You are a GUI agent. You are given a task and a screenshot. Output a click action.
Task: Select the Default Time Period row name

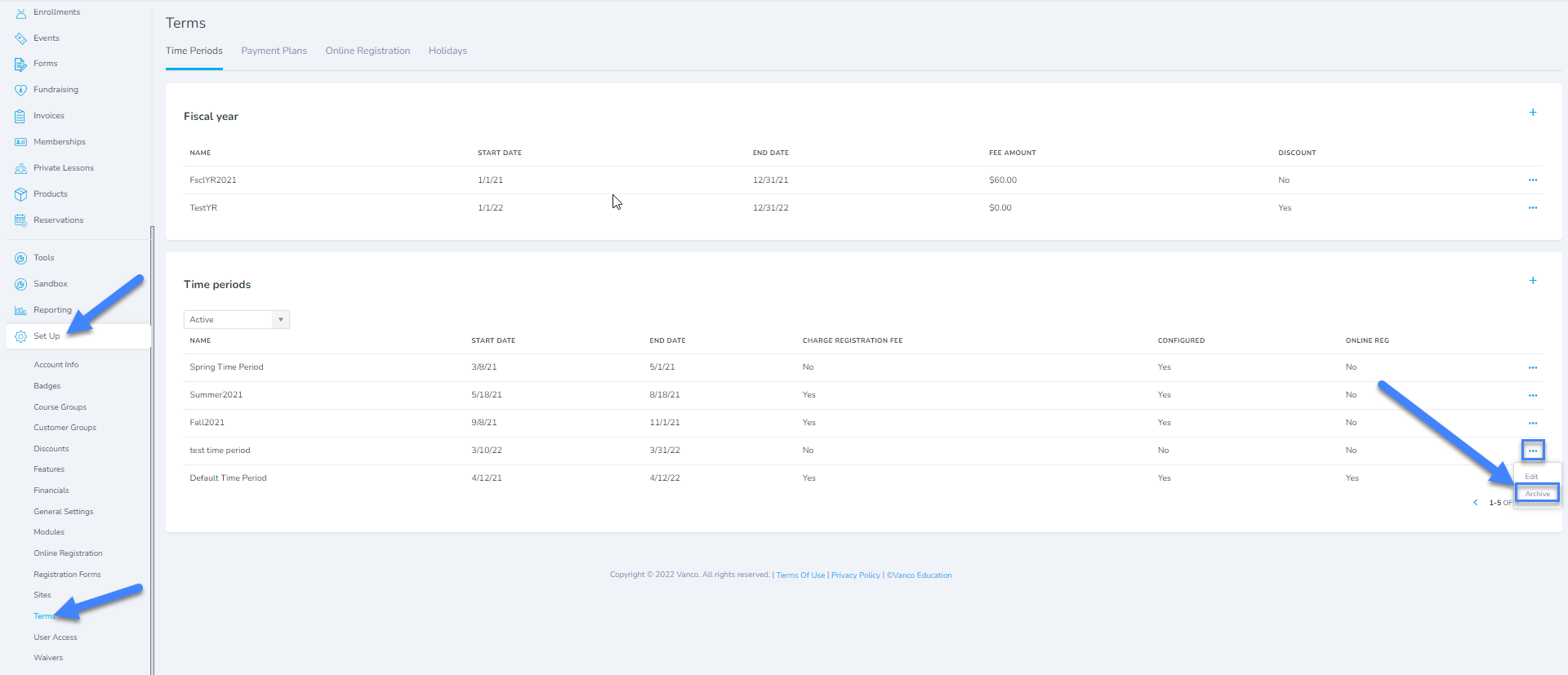pyautogui.click(x=228, y=478)
